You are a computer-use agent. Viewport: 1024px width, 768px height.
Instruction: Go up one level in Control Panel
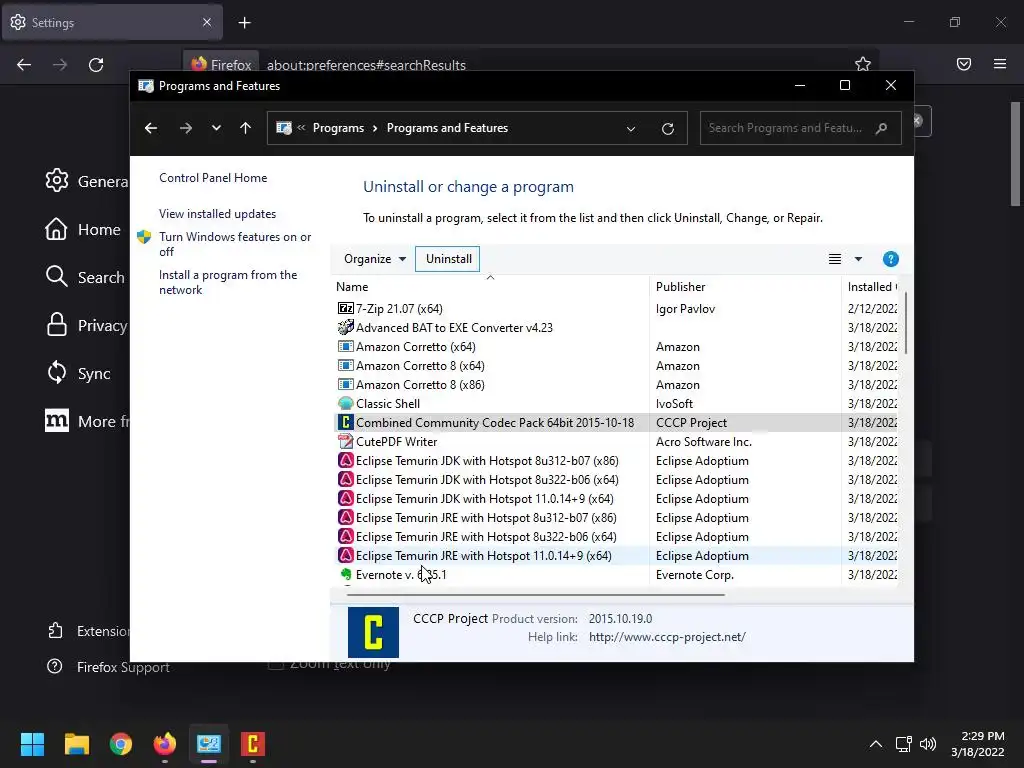pyautogui.click(x=246, y=128)
